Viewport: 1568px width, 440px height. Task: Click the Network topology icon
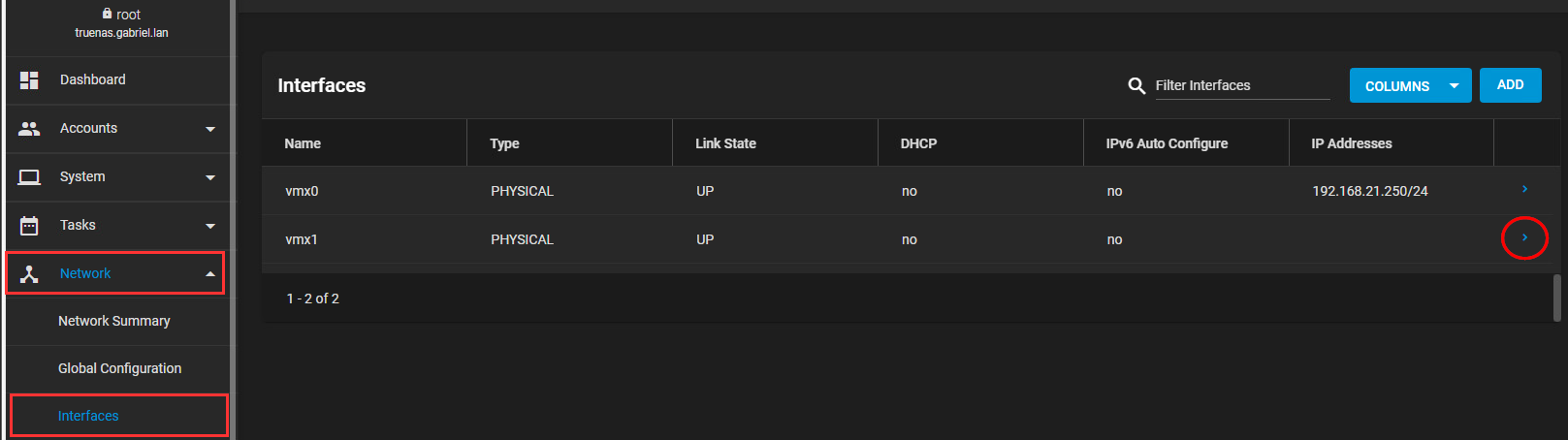coord(29,274)
